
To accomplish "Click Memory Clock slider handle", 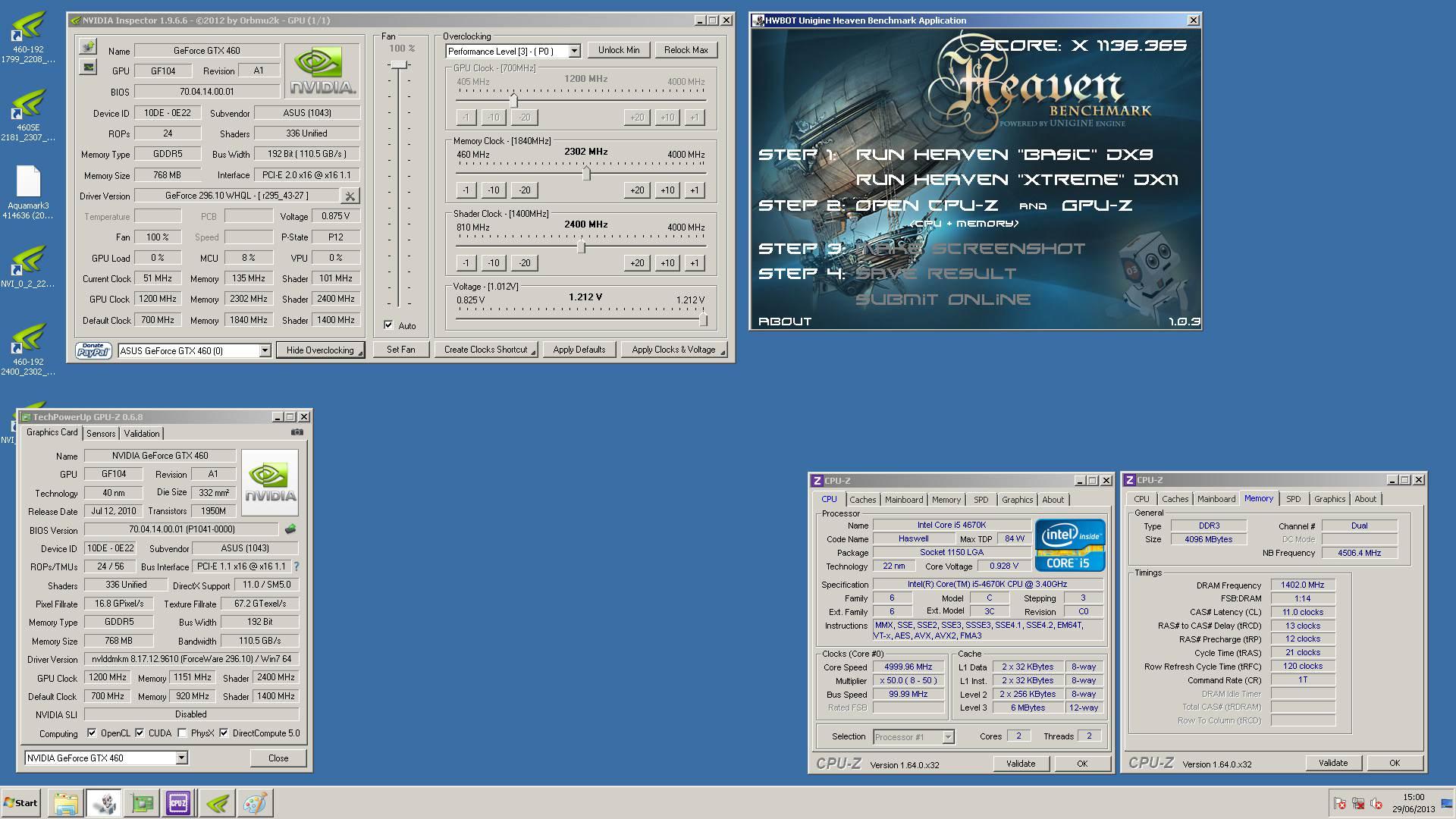I will pyautogui.click(x=586, y=174).
